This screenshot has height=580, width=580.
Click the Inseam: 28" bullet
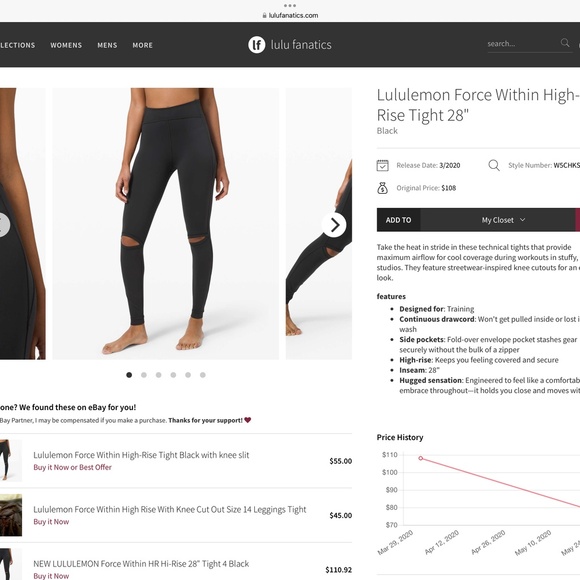coord(419,370)
